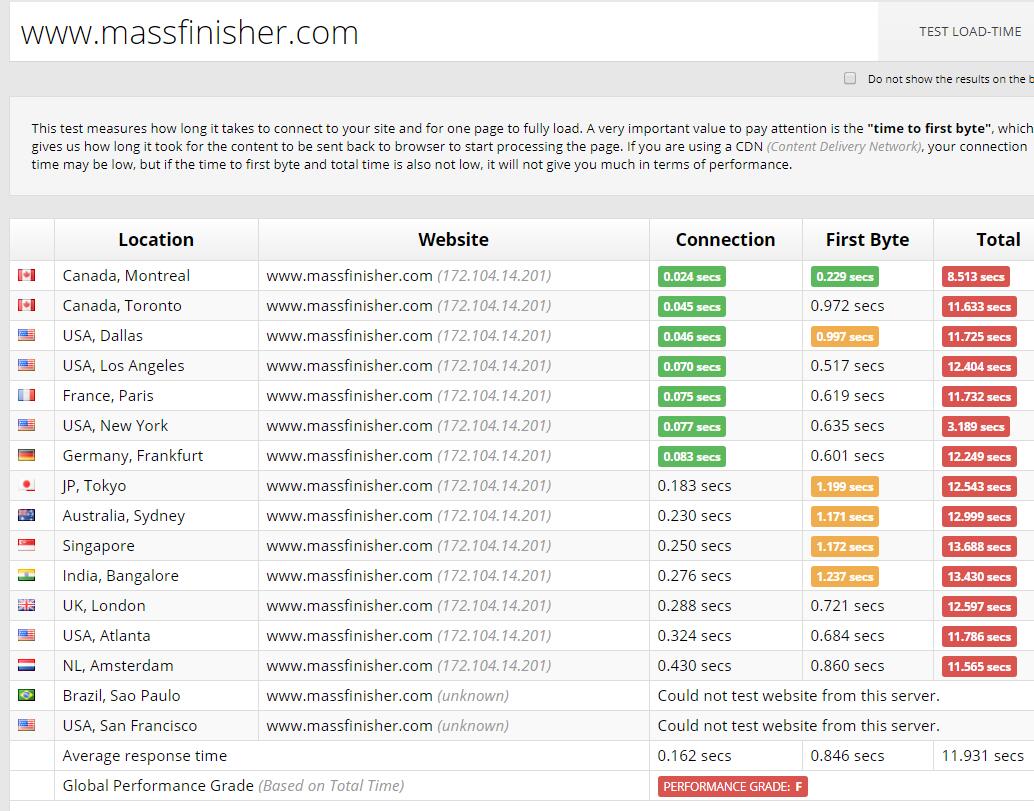Click the Brazil flag icon for Sao Paulo
Image resolution: width=1034 pixels, height=811 pixels.
tap(26, 696)
